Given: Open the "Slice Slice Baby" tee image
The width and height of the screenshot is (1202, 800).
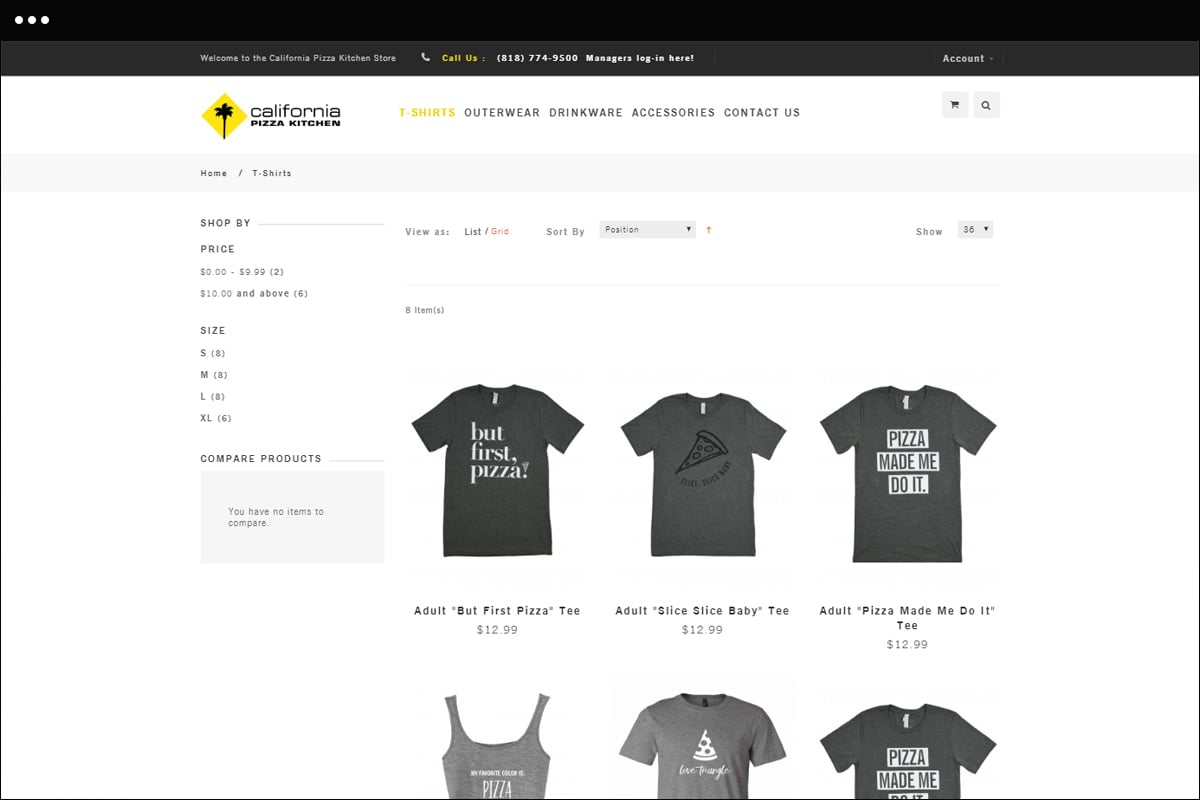Looking at the screenshot, I should click(702, 470).
